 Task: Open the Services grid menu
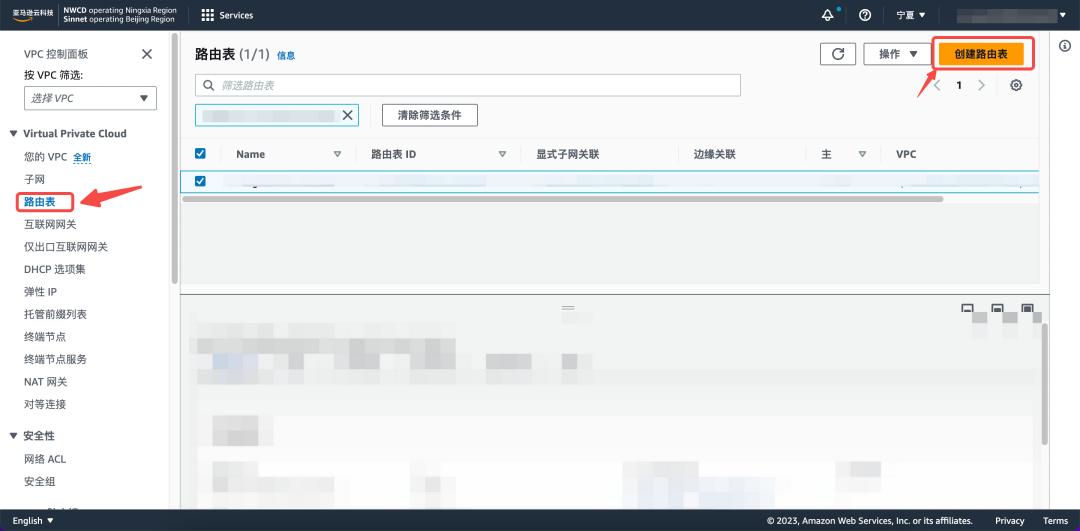pos(227,15)
